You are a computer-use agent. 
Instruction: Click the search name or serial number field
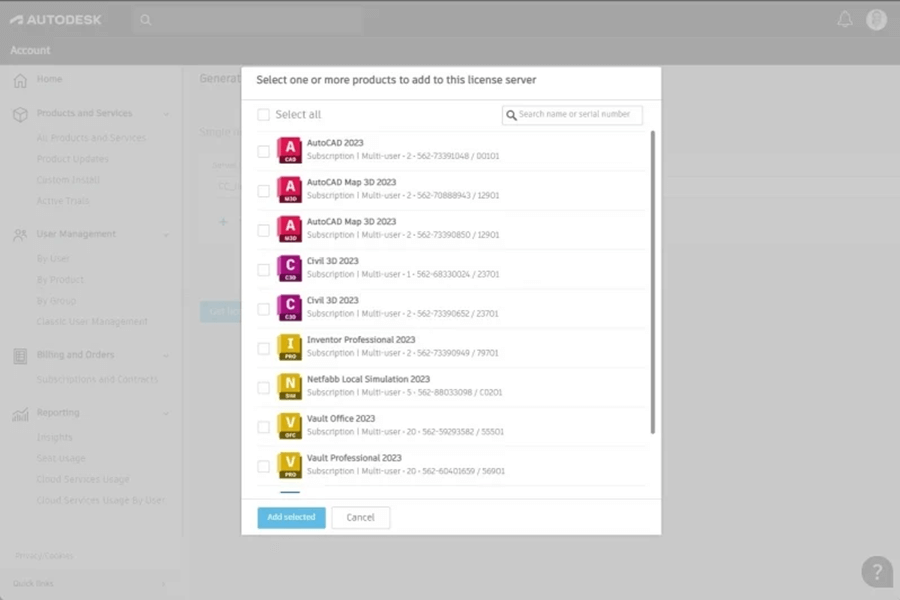[x=578, y=115]
